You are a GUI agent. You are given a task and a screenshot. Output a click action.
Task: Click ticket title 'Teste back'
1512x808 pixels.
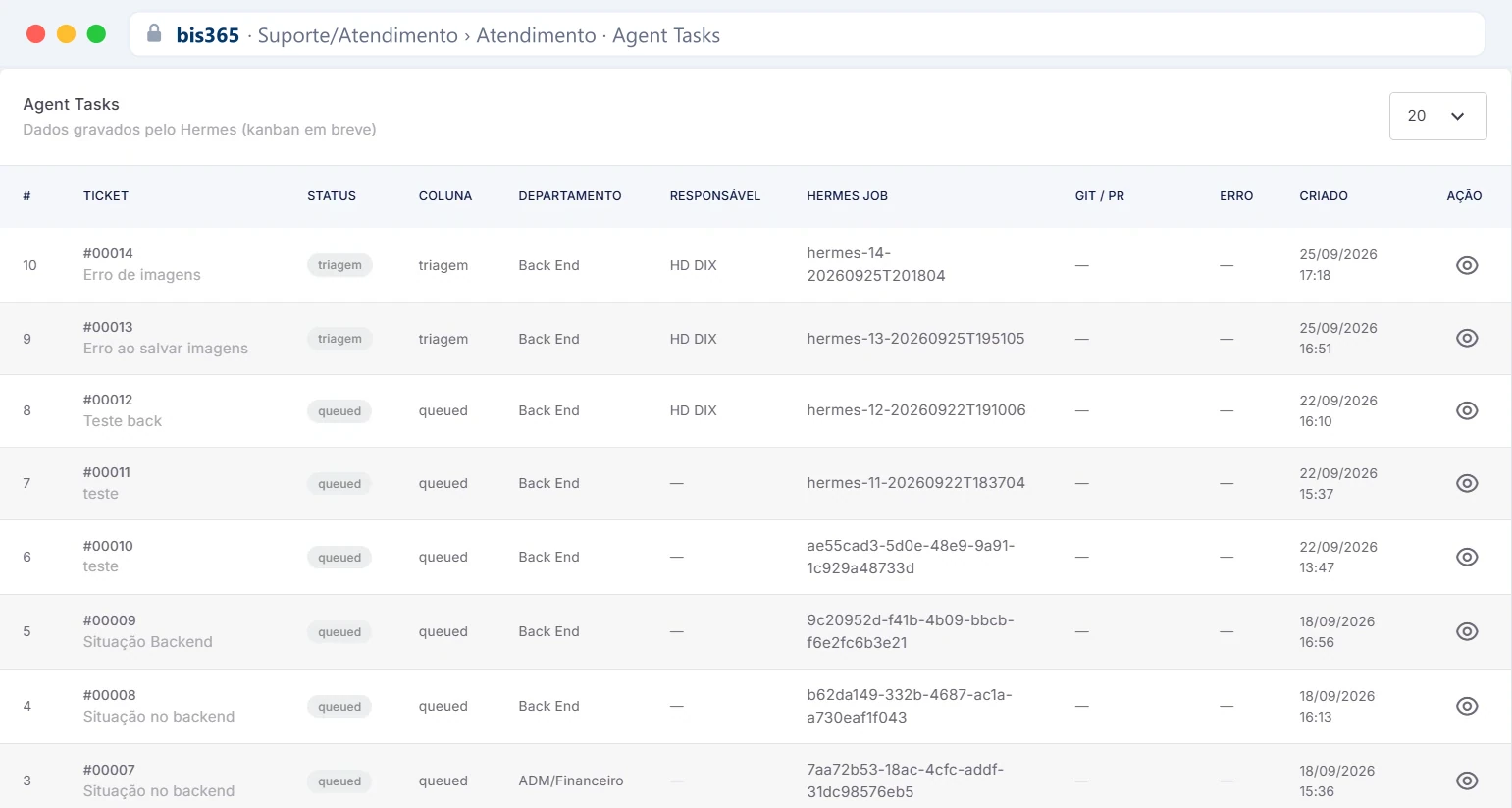123,421
